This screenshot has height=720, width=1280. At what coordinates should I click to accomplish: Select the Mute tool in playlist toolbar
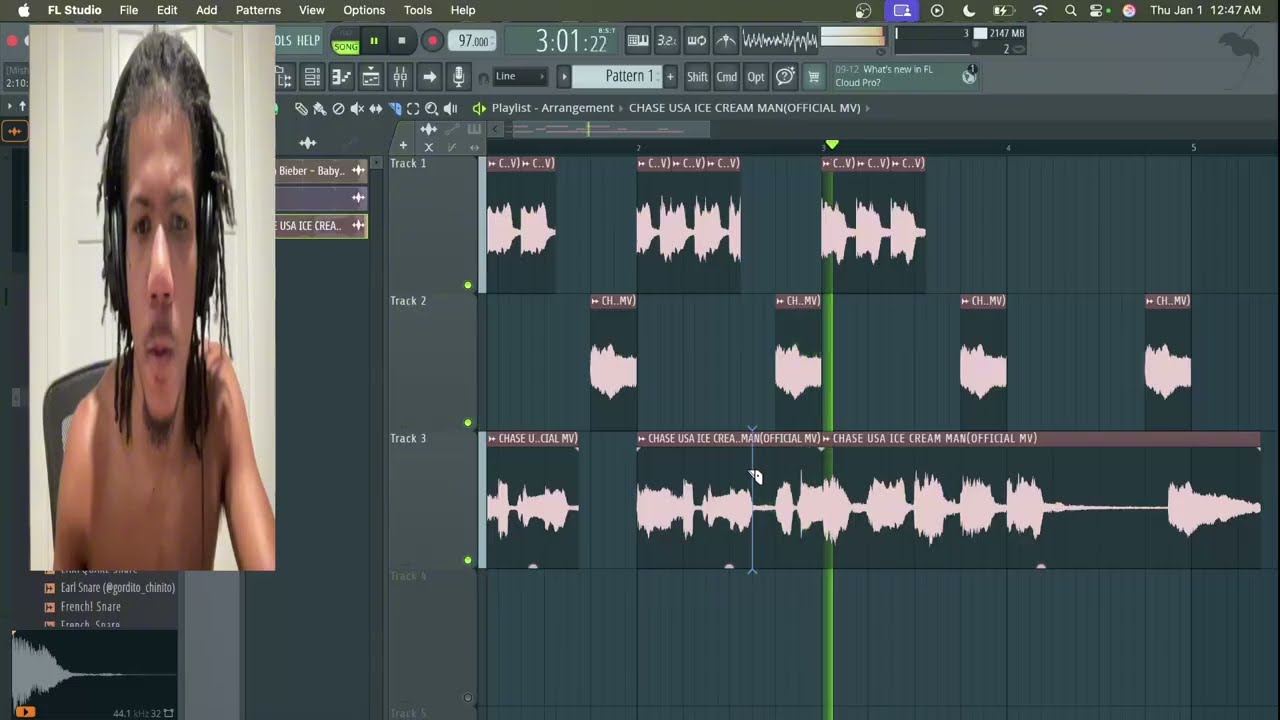click(x=357, y=108)
